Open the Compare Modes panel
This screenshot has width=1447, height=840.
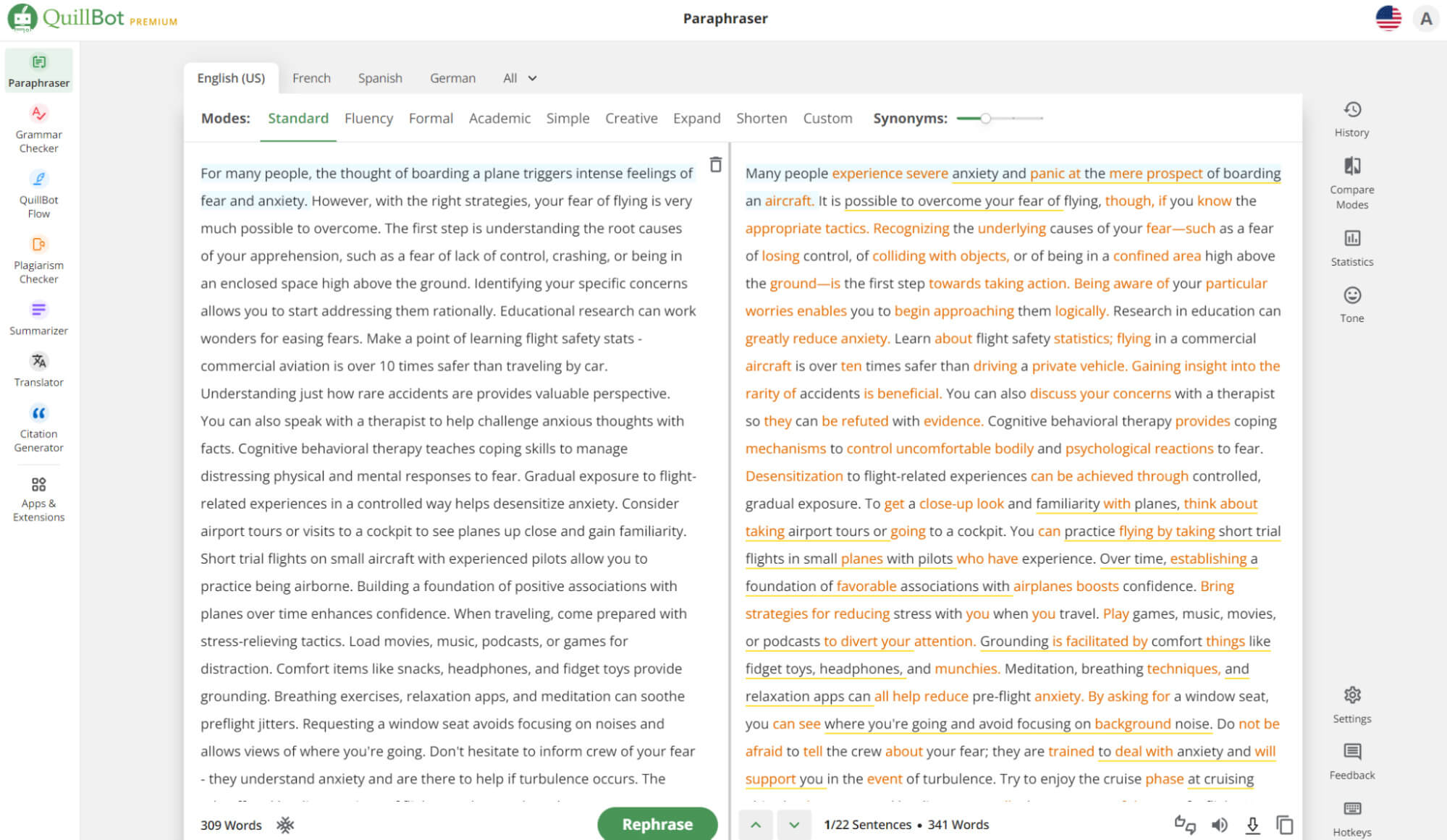(1351, 182)
